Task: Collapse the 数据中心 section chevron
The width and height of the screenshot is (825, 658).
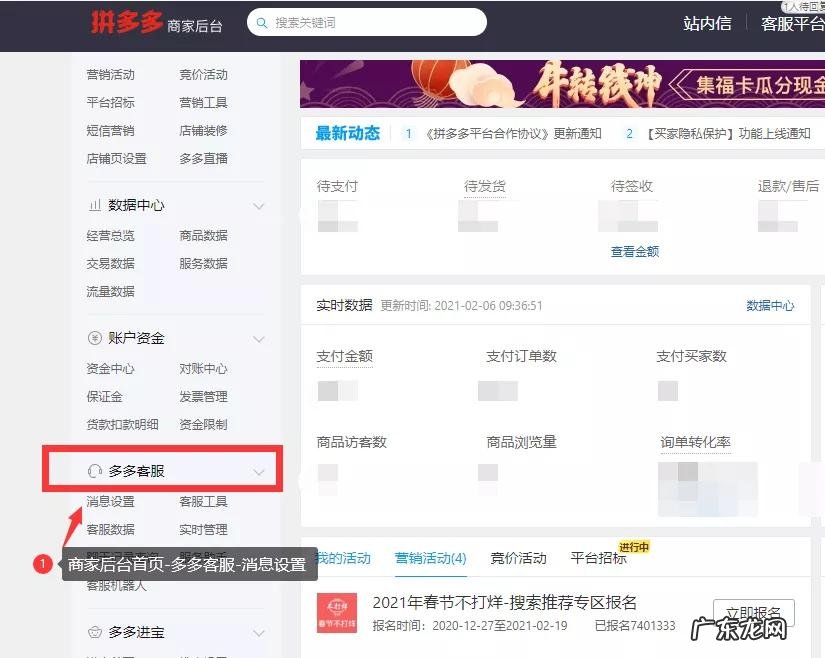Action: point(258,205)
